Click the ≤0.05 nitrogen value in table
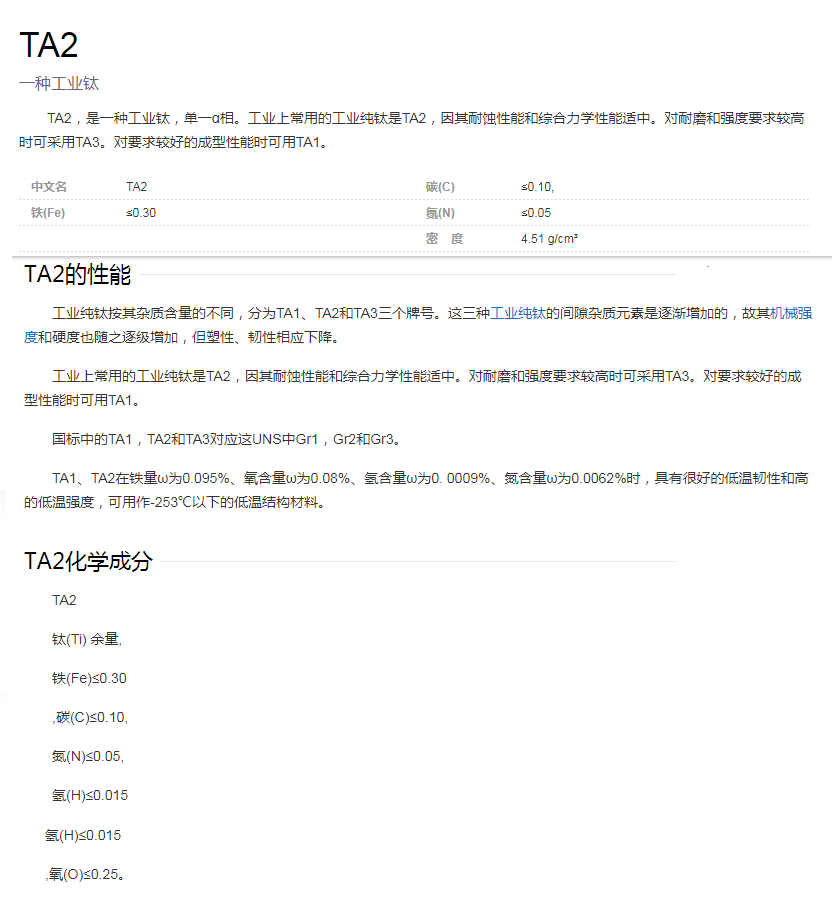 (x=535, y=213)
